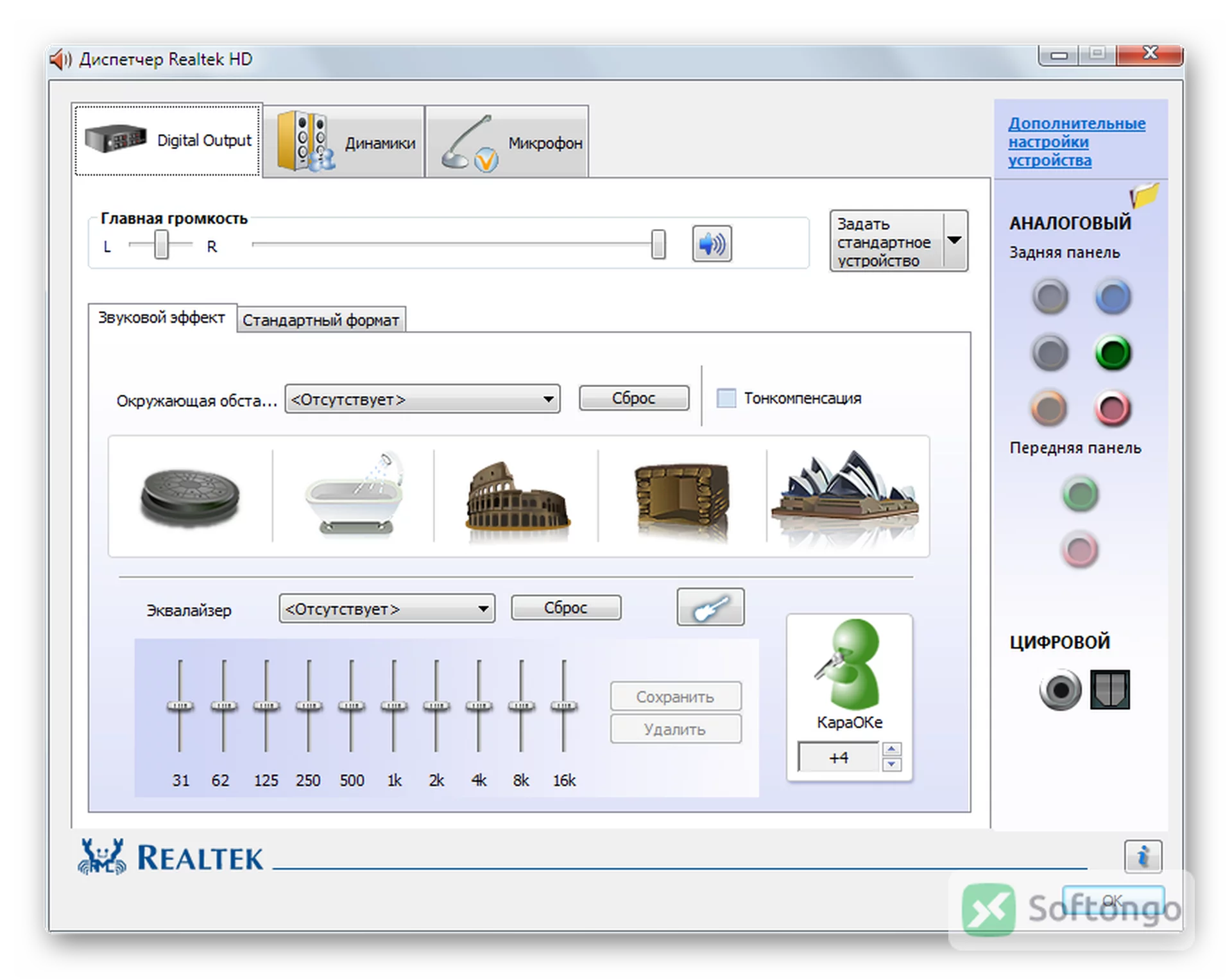Click the blue rear panel jack
1232x980 pixels.
[1112, 296]
